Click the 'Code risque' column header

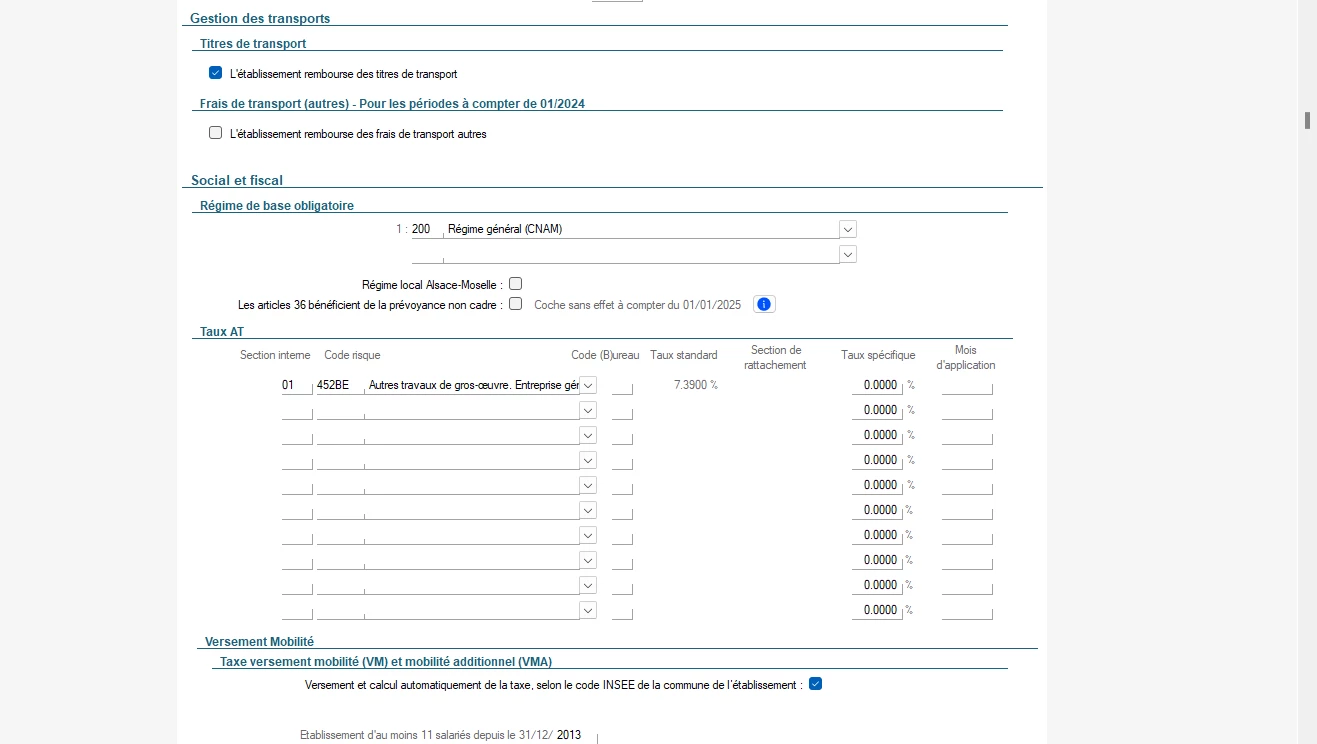point(352,355)
